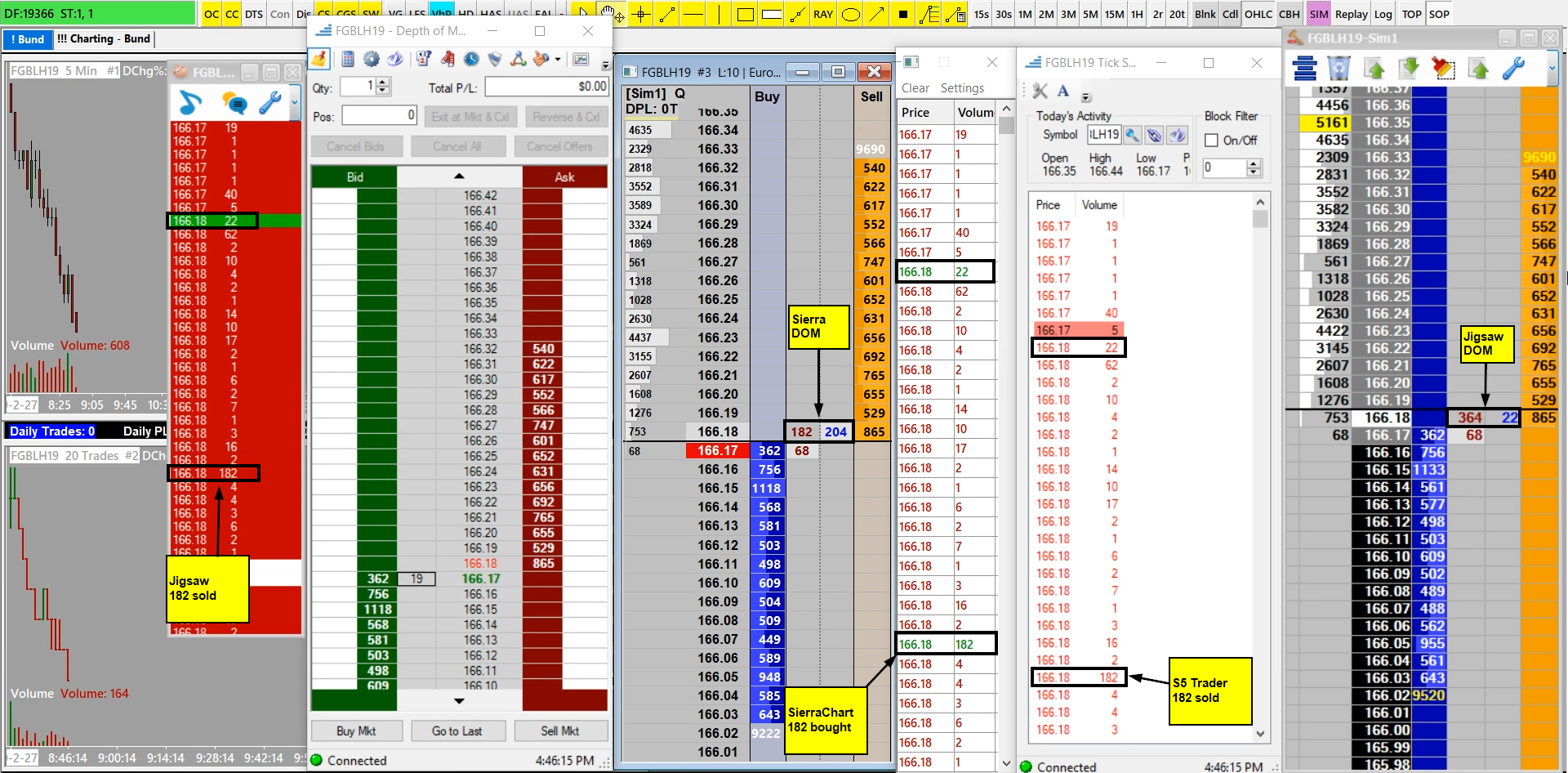Select the rectangle drawing tool
Viewport: 1568px width, 773px height.
coord(746,14)
